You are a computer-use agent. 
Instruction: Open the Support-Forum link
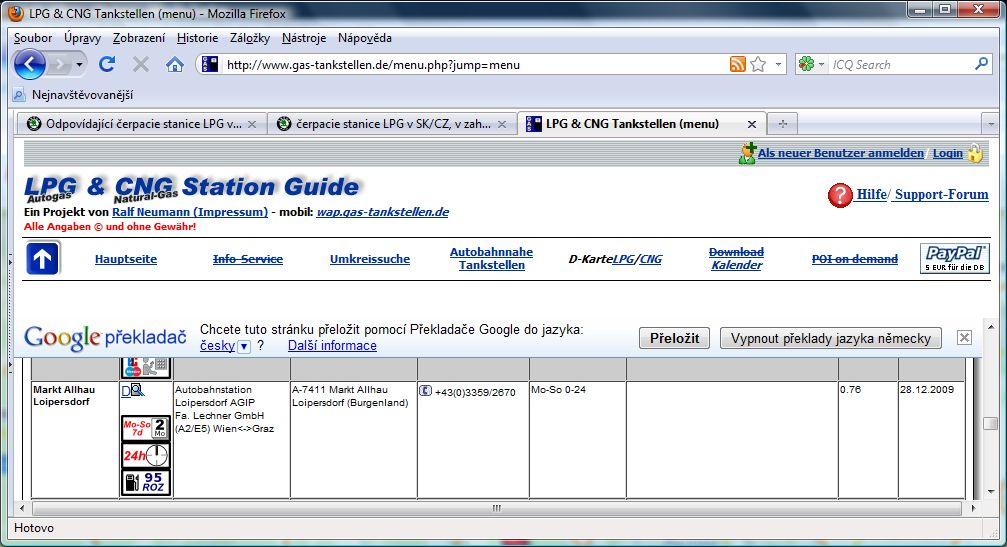[x=941, y=195]
